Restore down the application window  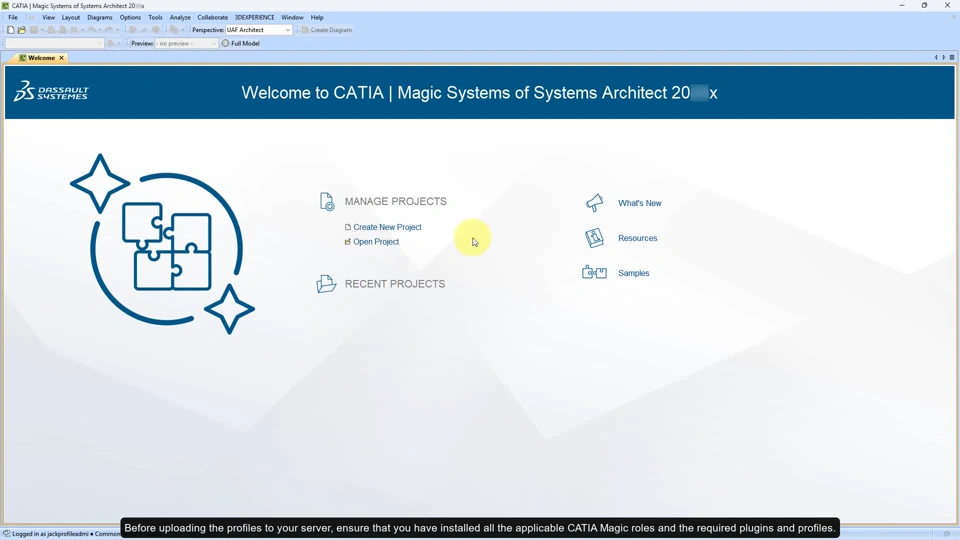tap(924, 6)
